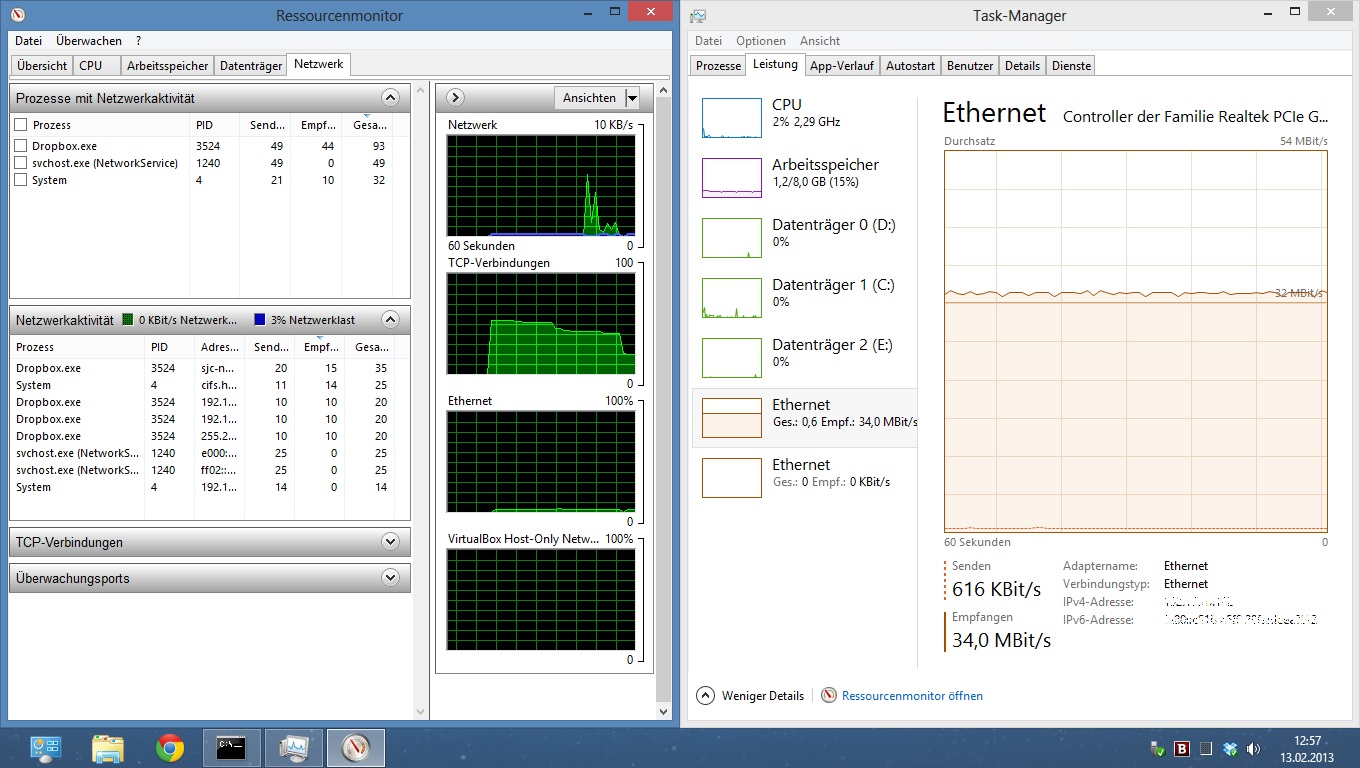The width and height of the screenshot is (1360, 768).
Task: Click the Ressourcenmonitor taskbar icon
Action: pos(356,748)
